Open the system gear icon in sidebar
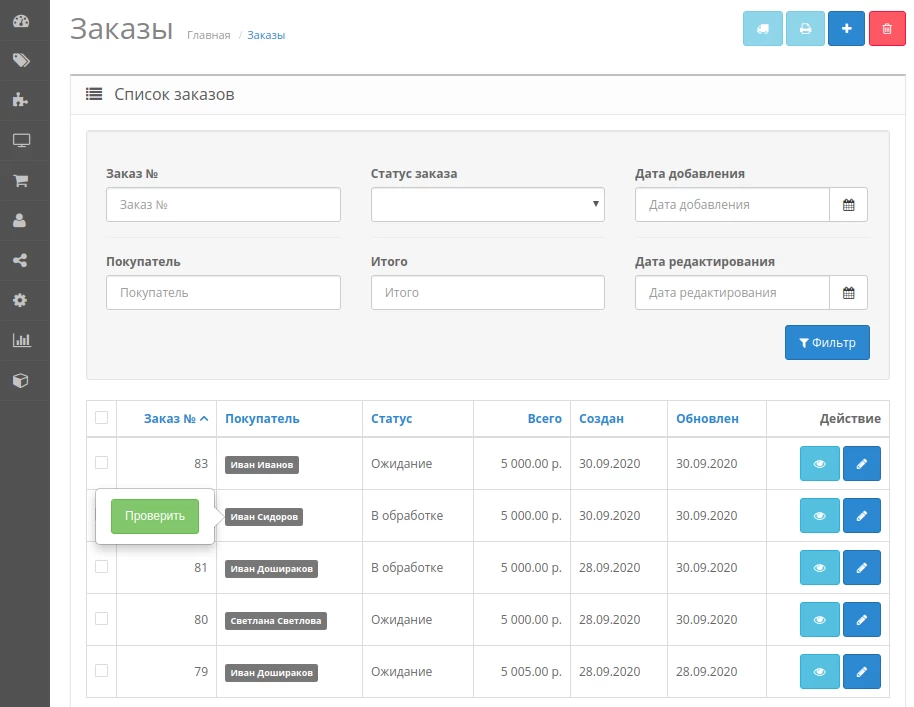The height and width of the screenshot is (707, 914). point(20,300)
